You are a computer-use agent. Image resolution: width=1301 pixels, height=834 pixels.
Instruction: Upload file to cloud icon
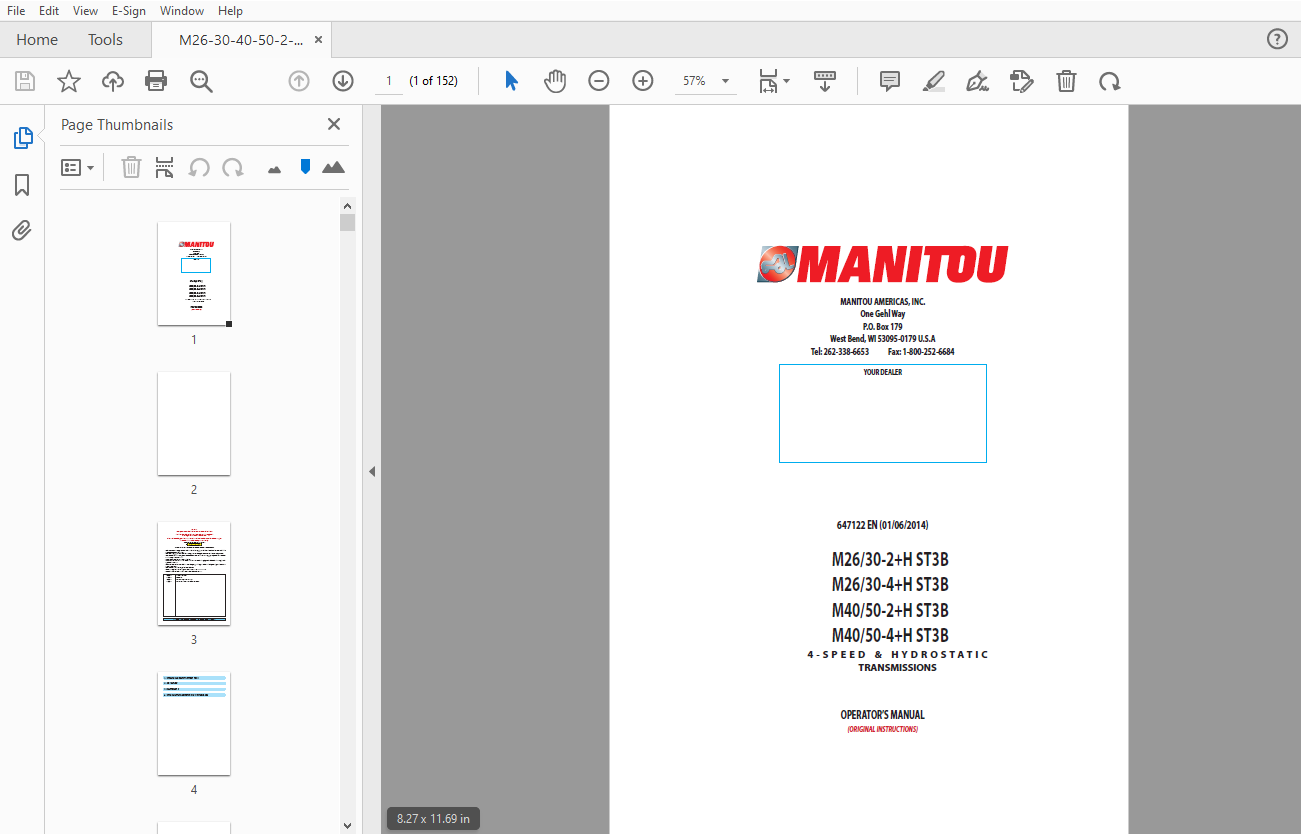[x=113, y=81]
